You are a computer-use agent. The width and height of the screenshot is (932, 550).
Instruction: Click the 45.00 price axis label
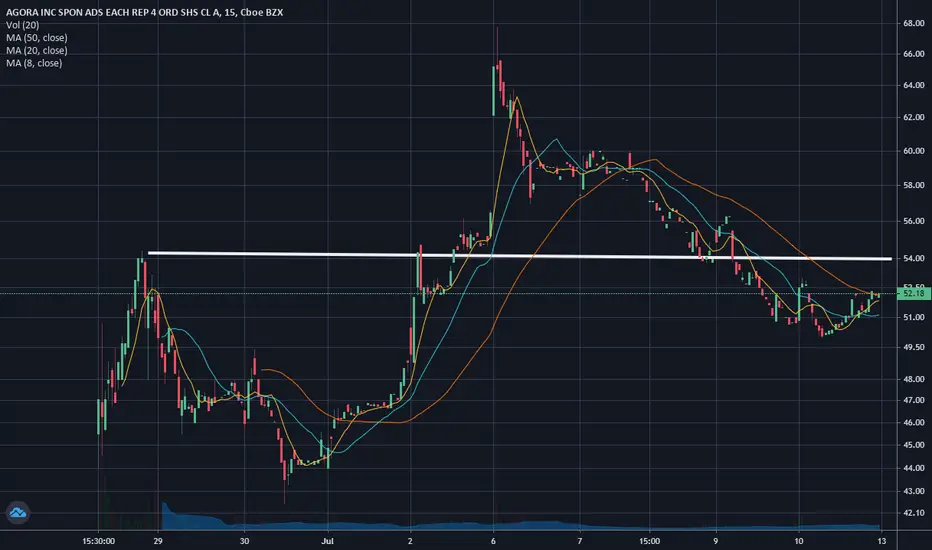[x=914, y=445]
